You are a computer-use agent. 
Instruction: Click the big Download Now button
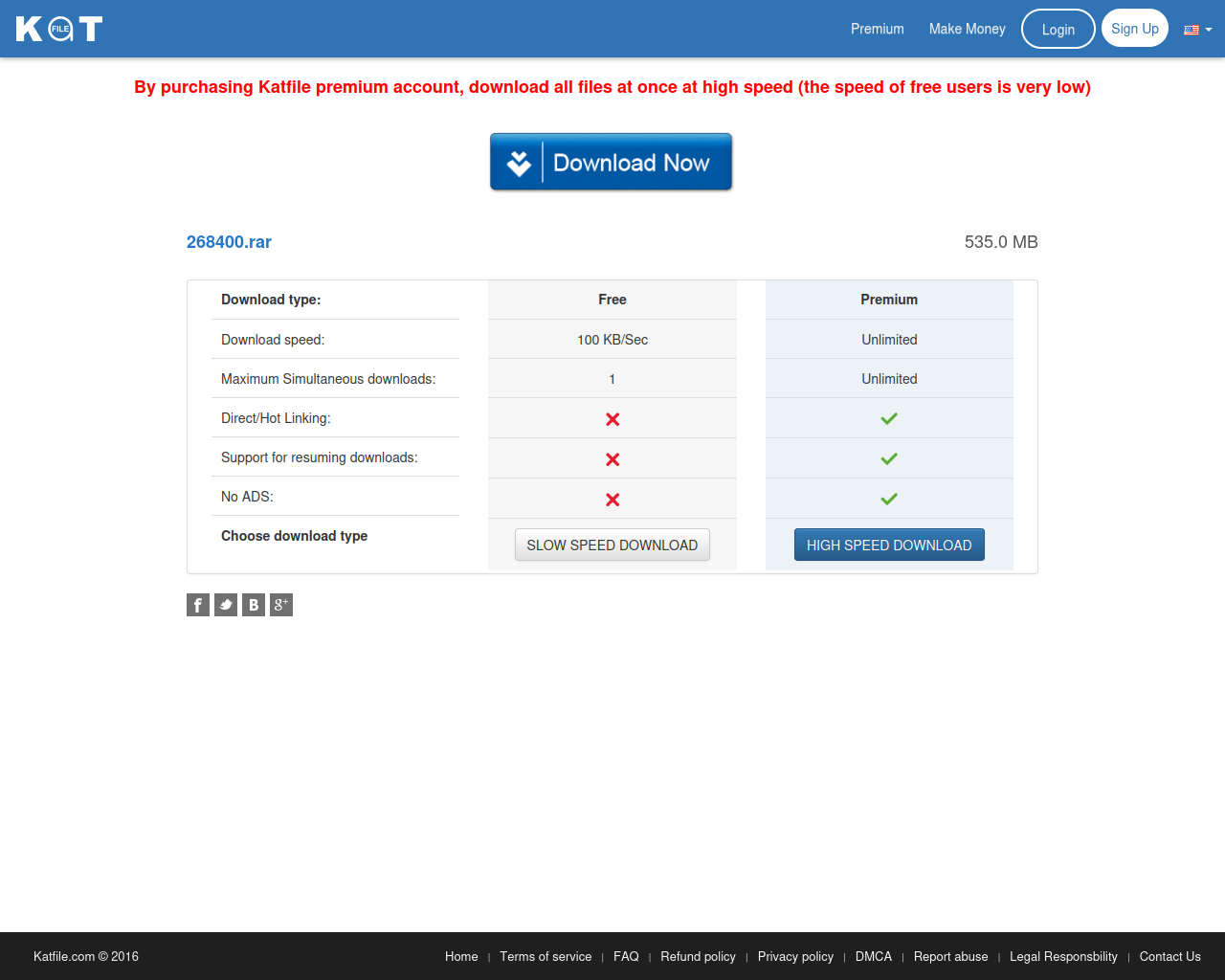click(611, 162)
